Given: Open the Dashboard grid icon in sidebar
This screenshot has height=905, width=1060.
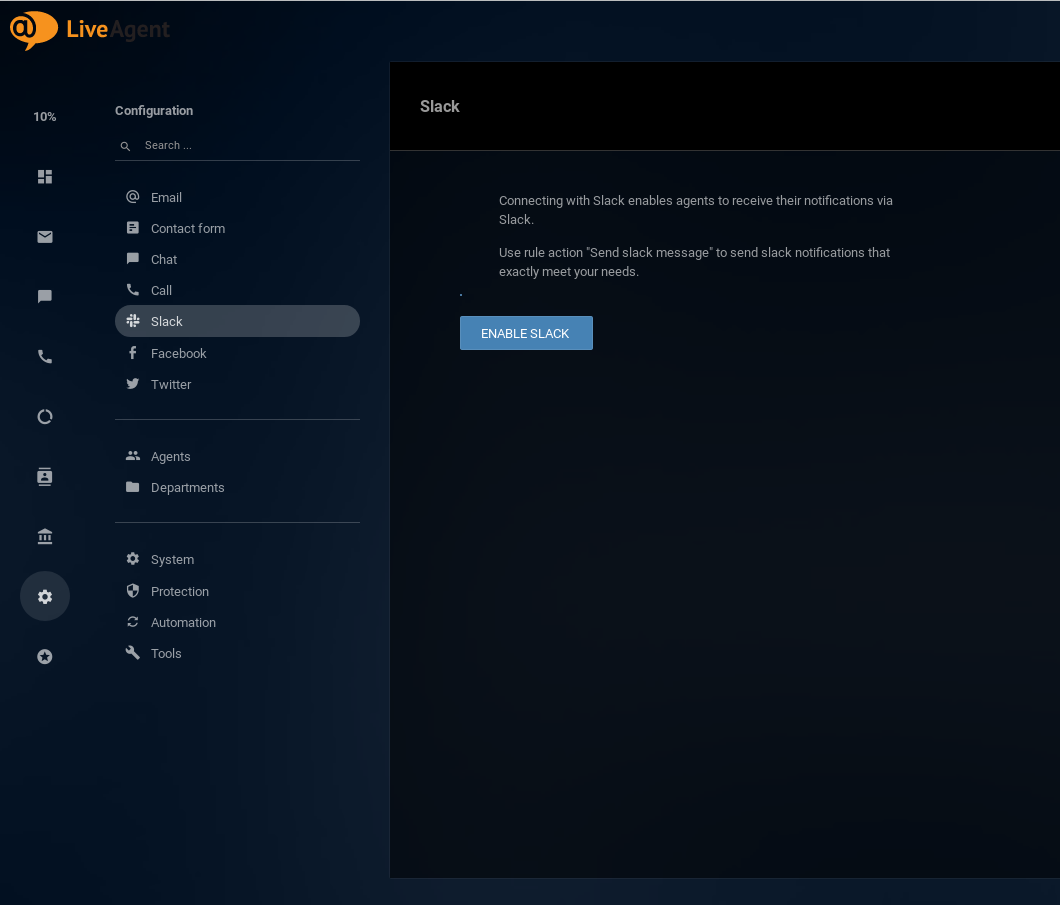Looking at the screenshot, I should pyautogui.click(x=45, y=176).
